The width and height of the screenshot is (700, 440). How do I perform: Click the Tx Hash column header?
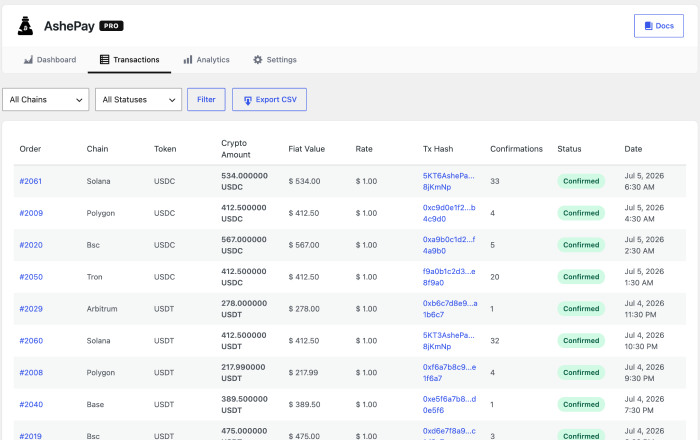(x=438, y=149)
